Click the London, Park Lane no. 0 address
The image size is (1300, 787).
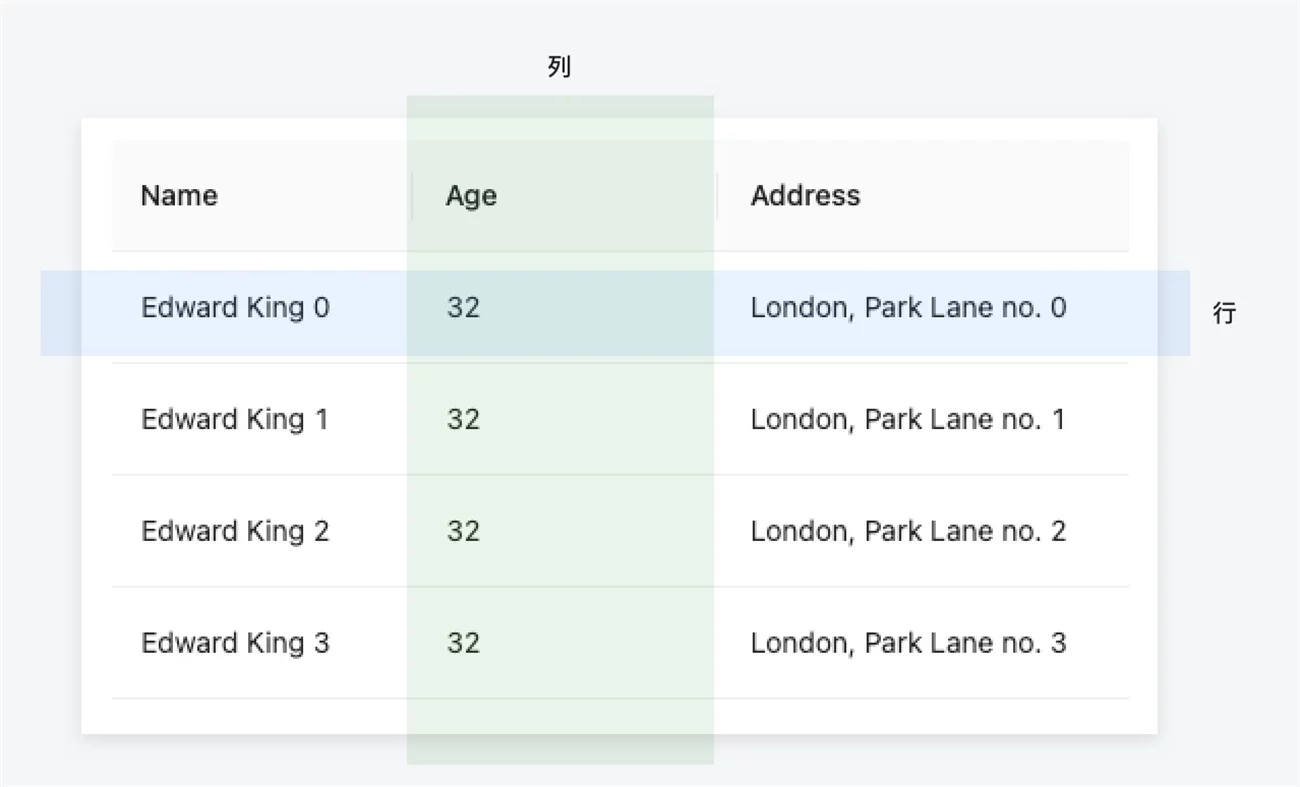click(908, 308)
